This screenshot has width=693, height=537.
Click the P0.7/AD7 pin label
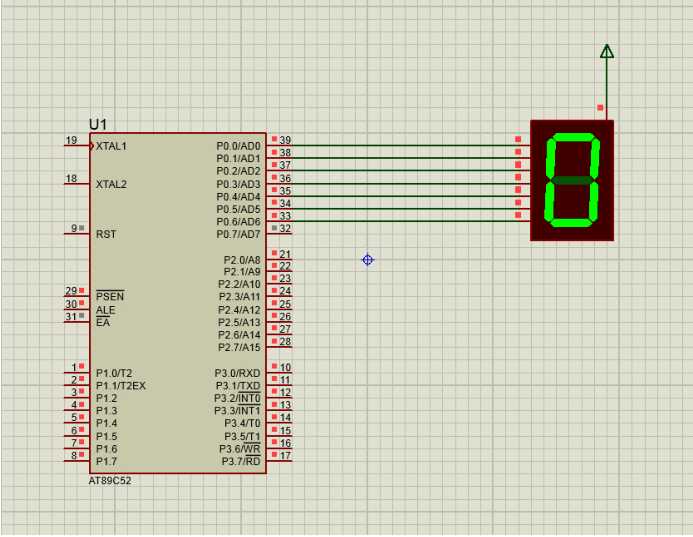pos(238,235)
